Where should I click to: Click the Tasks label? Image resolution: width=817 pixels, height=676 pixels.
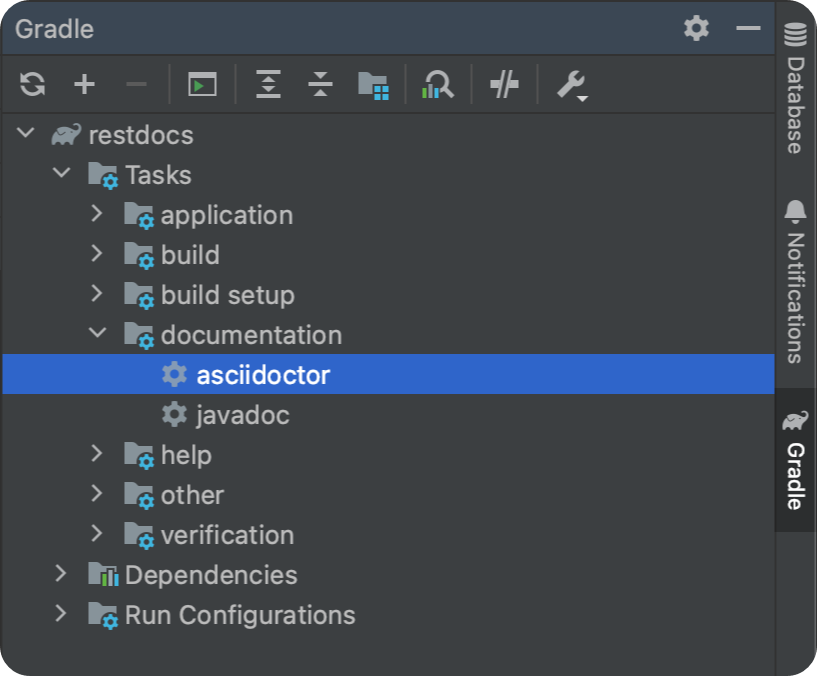tap(158, 175)
